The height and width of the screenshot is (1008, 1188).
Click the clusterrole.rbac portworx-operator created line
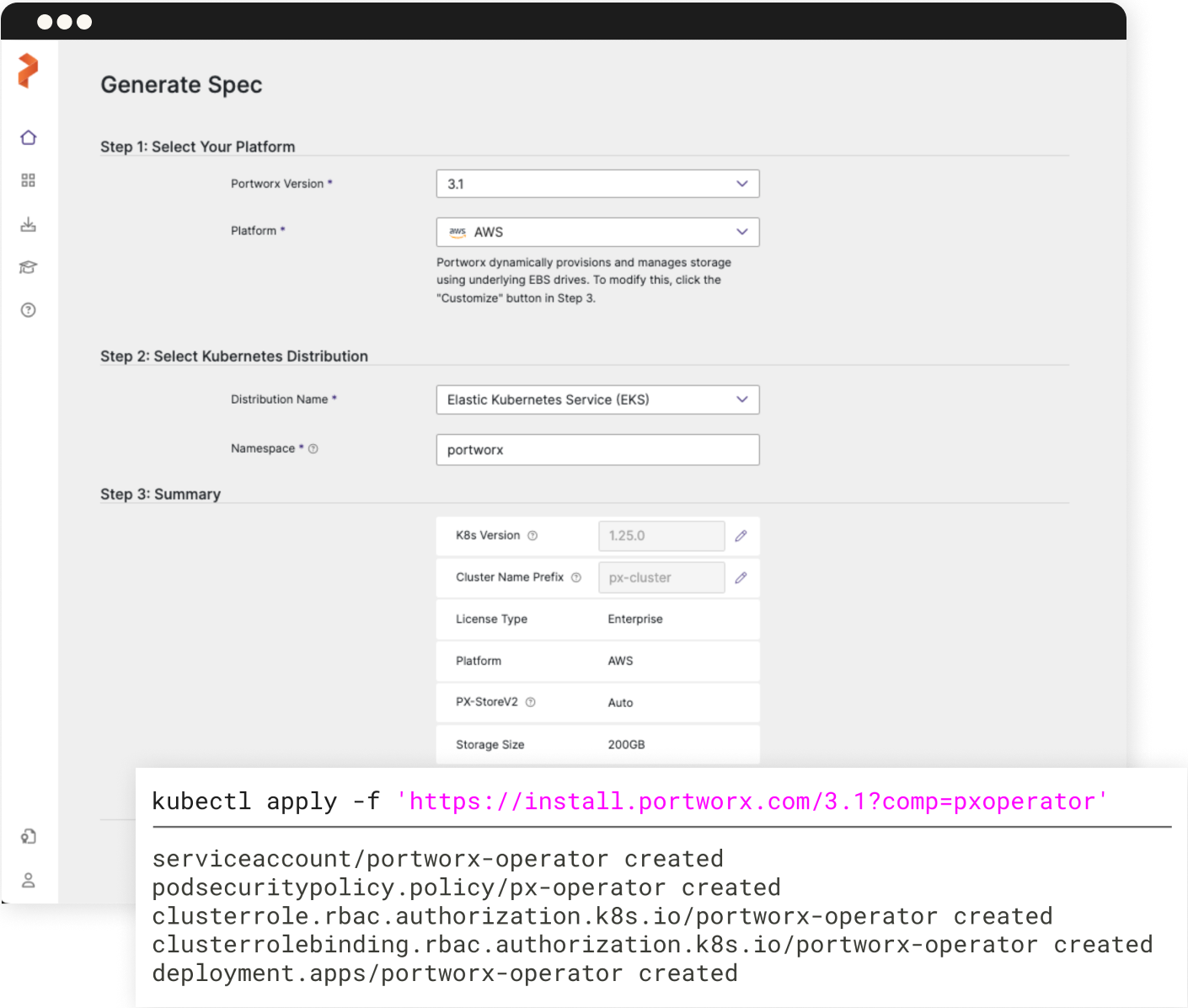[602, 916]
